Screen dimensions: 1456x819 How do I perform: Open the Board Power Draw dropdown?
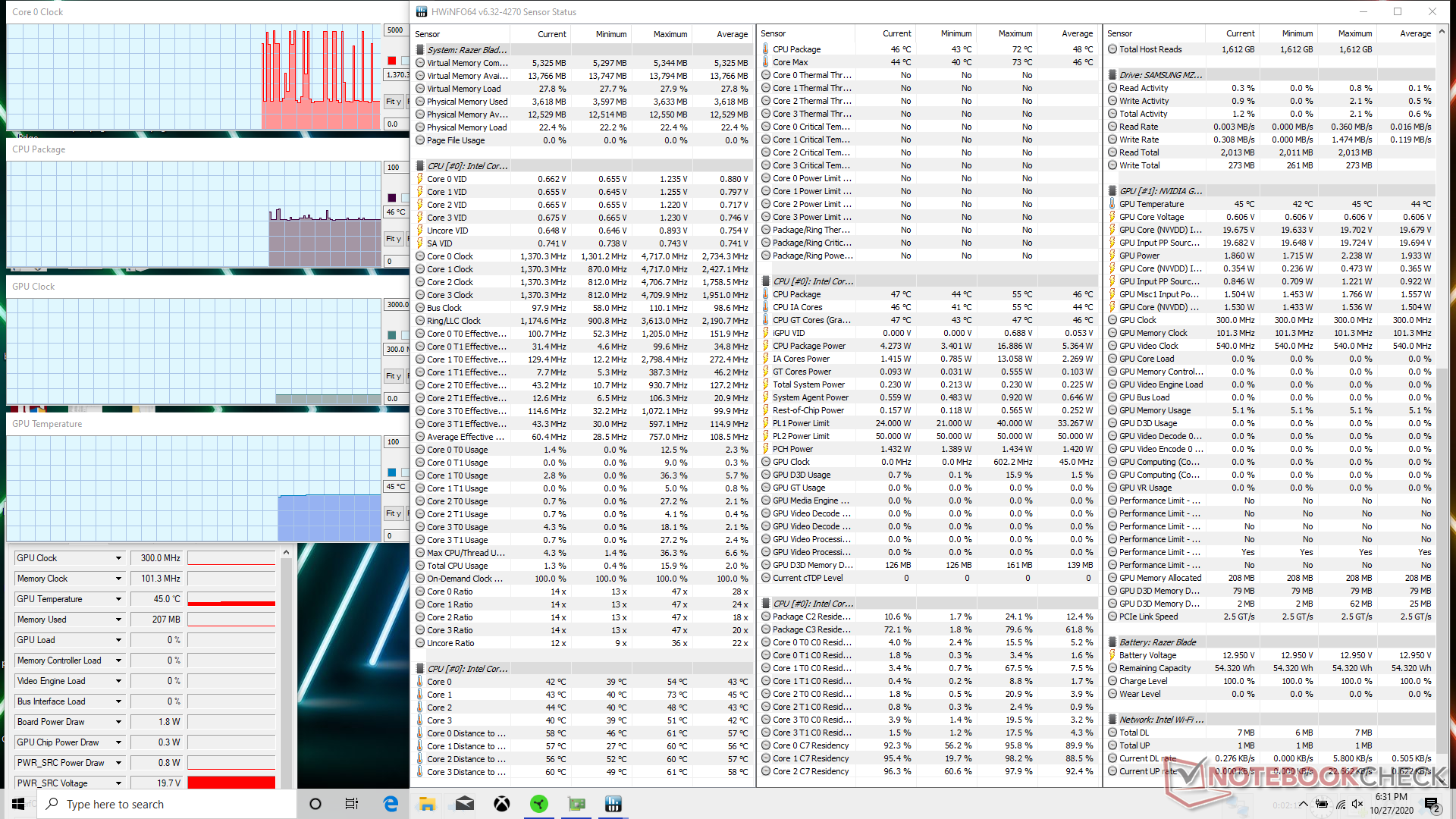[118, 722]
